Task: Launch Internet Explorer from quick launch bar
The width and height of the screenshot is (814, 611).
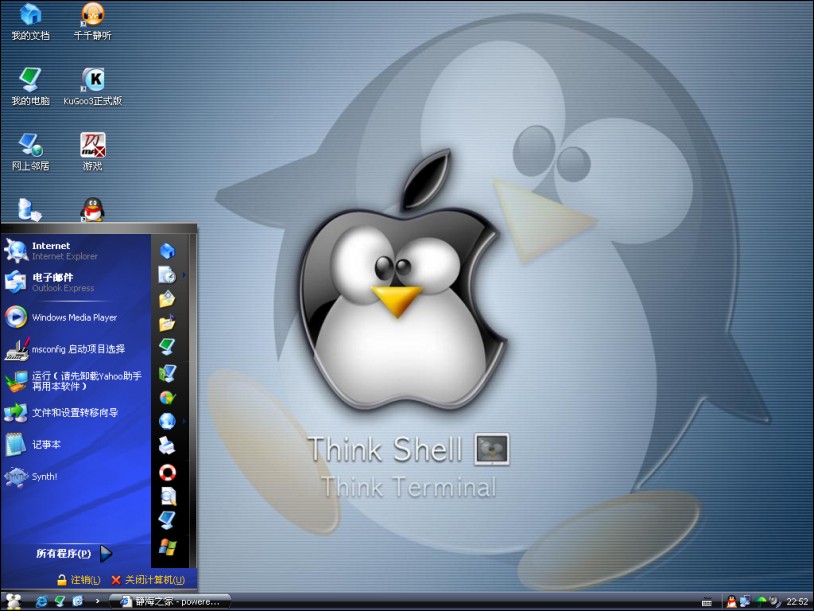Action: click(42, 602)
